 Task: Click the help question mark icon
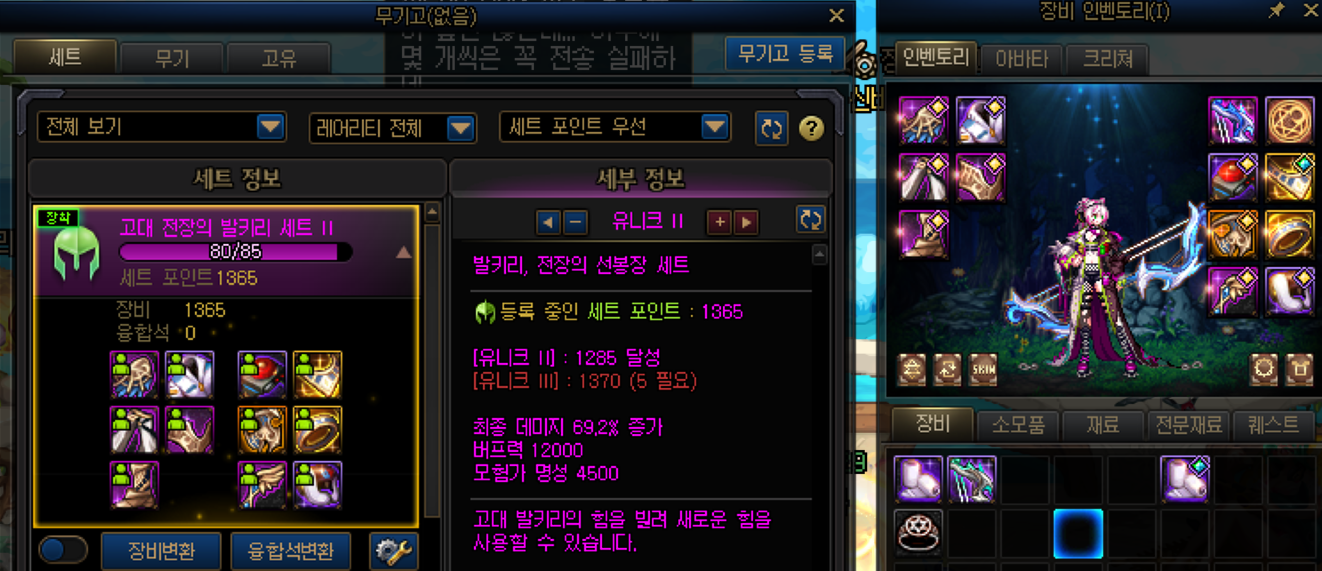811,128
